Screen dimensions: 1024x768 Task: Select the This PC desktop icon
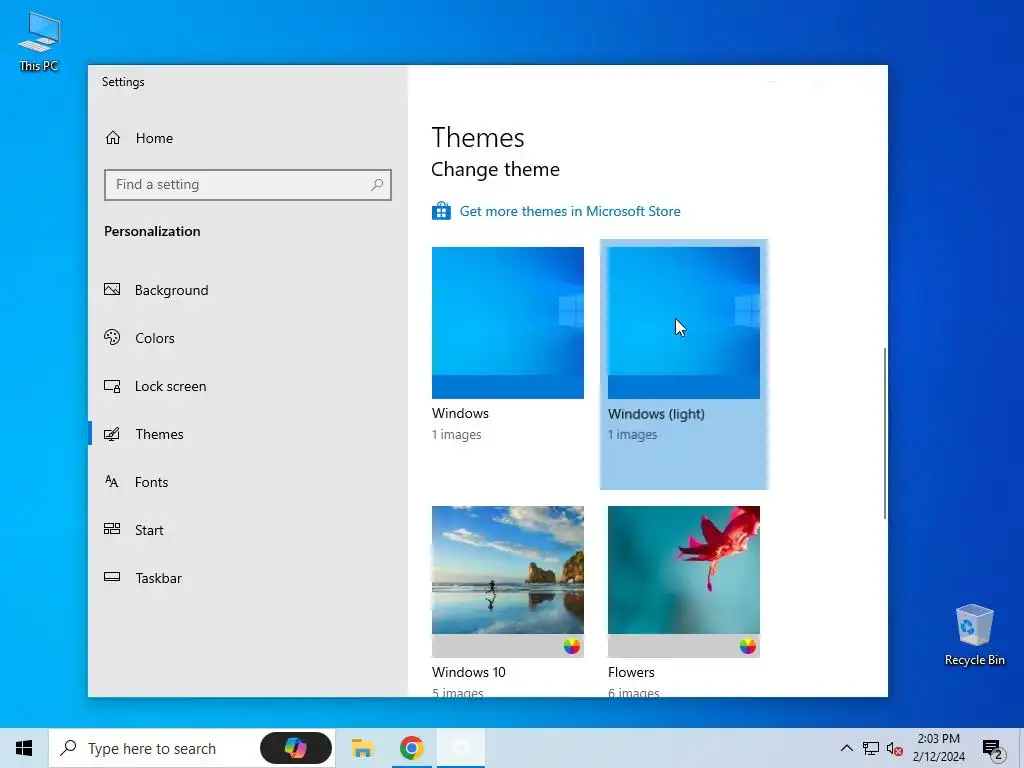(39, 42)
